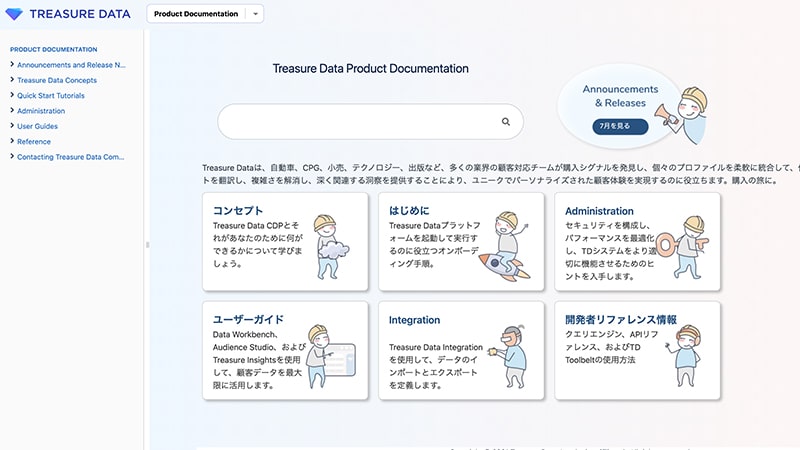Click the megaphone character illustration
This screenshot has height=450, width=800.
click(x=683, y=116)
